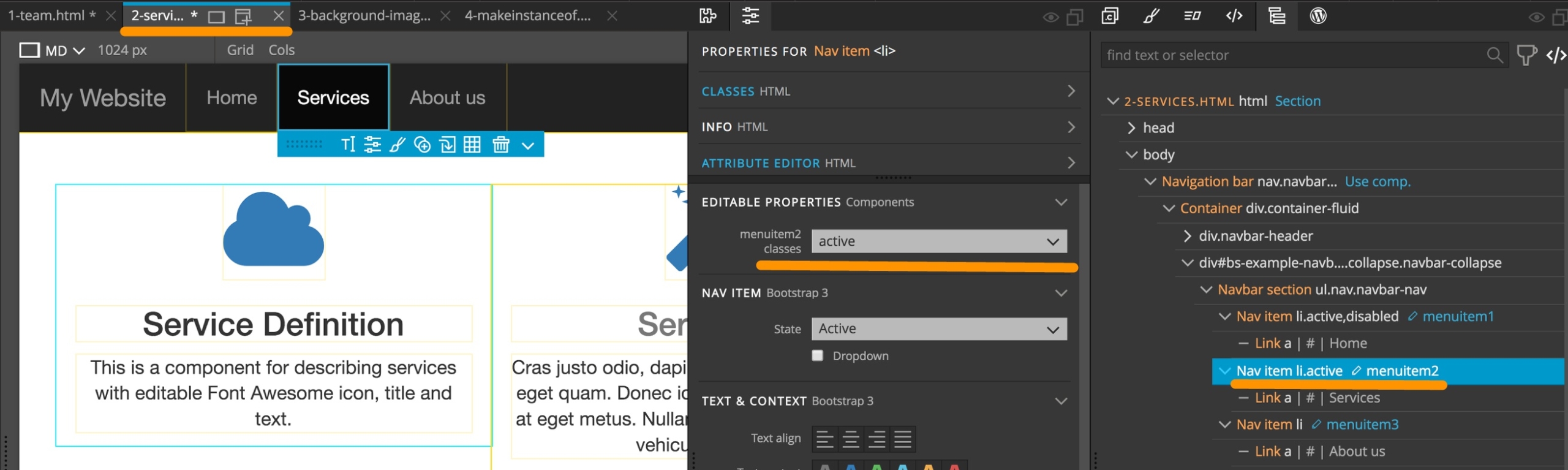The height and width of the screenshot is (470, 1568).
Task: Click the page view icon in 2-servi tab
Action: point(216,17)
